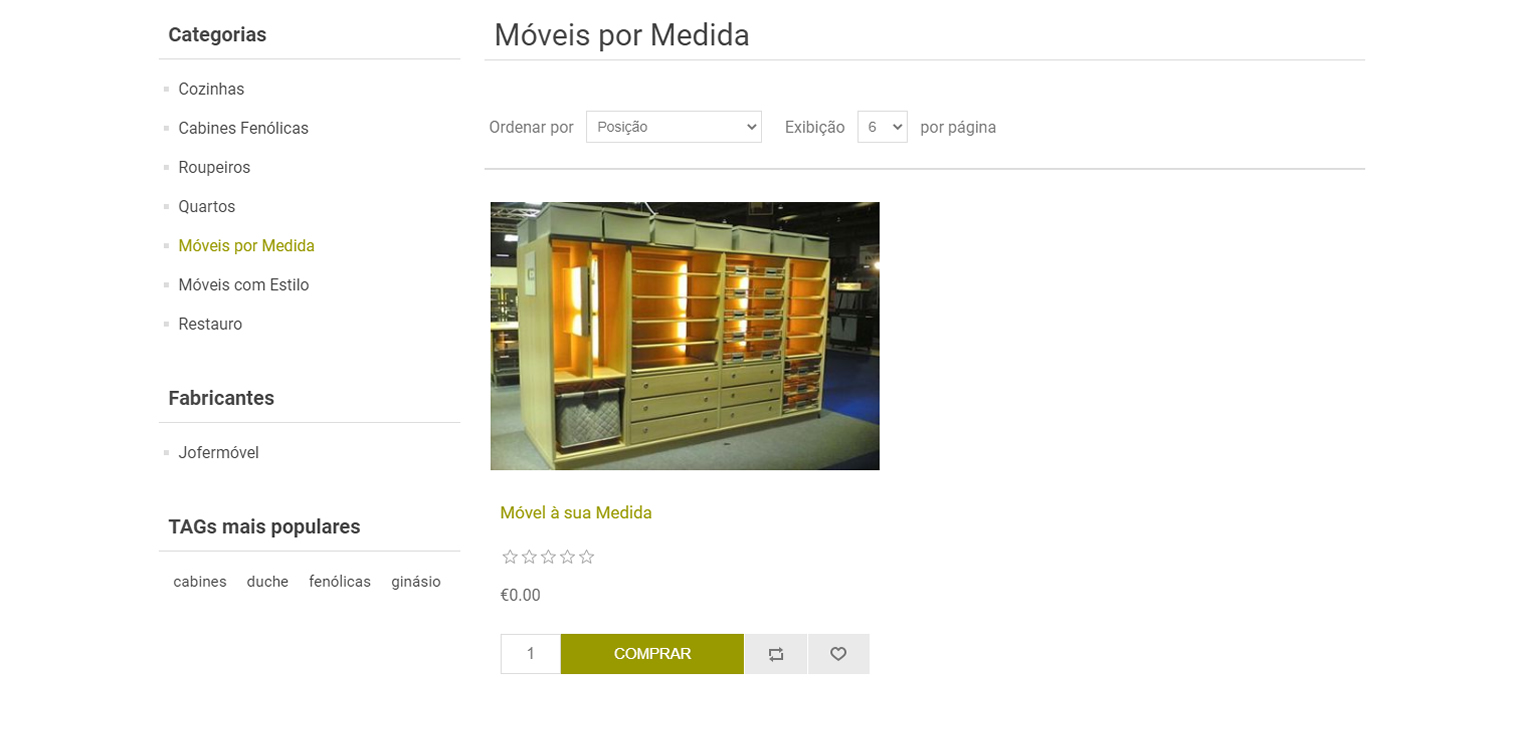Open Roupeiros category

click(214, 167)
